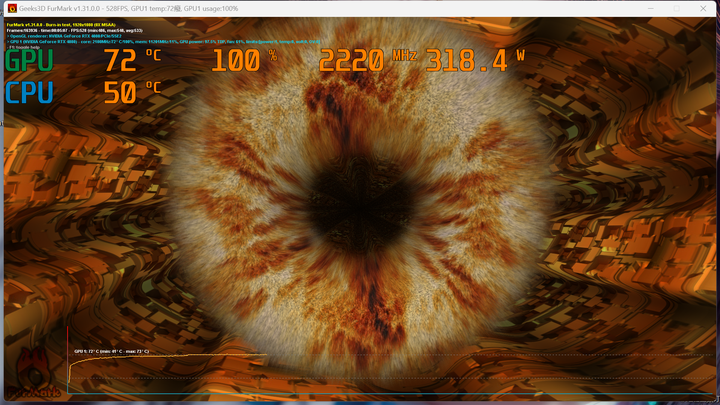Click the 'OpenGL renderer' info line
The image size is (720, 405).
click(64, 36)
